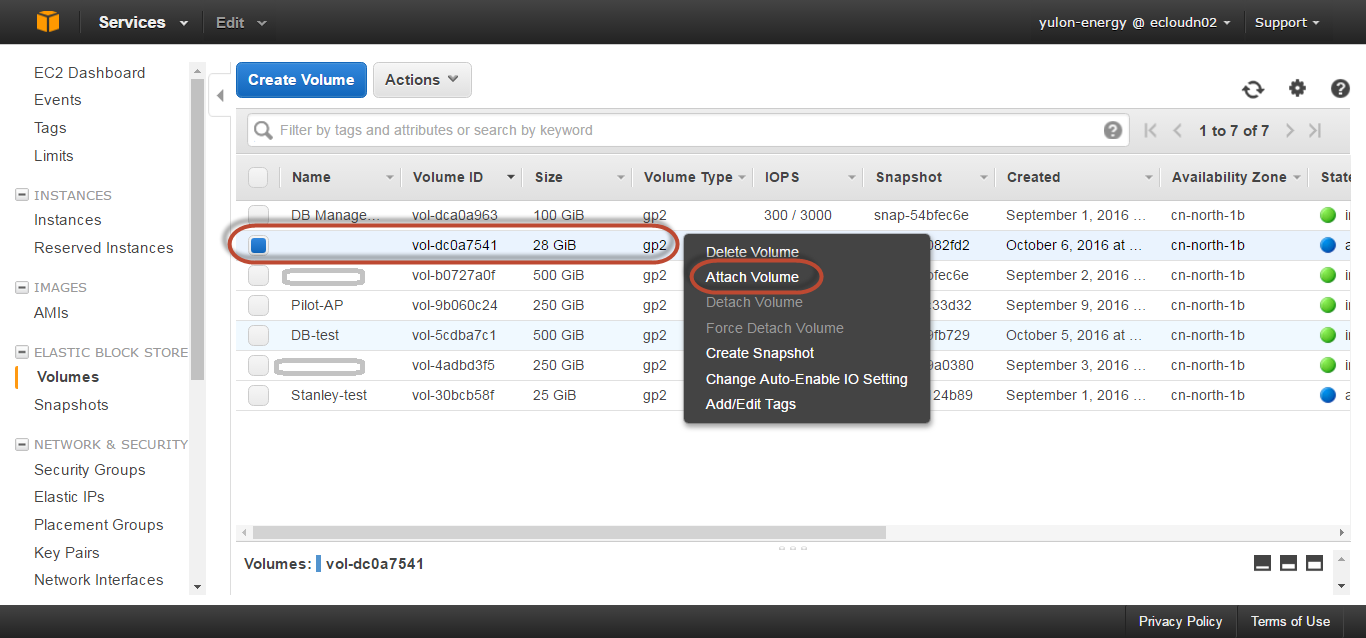Click search filter help icon
Image resolution: width=1366 pixels, height=638 pixels.
(1112, 130)
